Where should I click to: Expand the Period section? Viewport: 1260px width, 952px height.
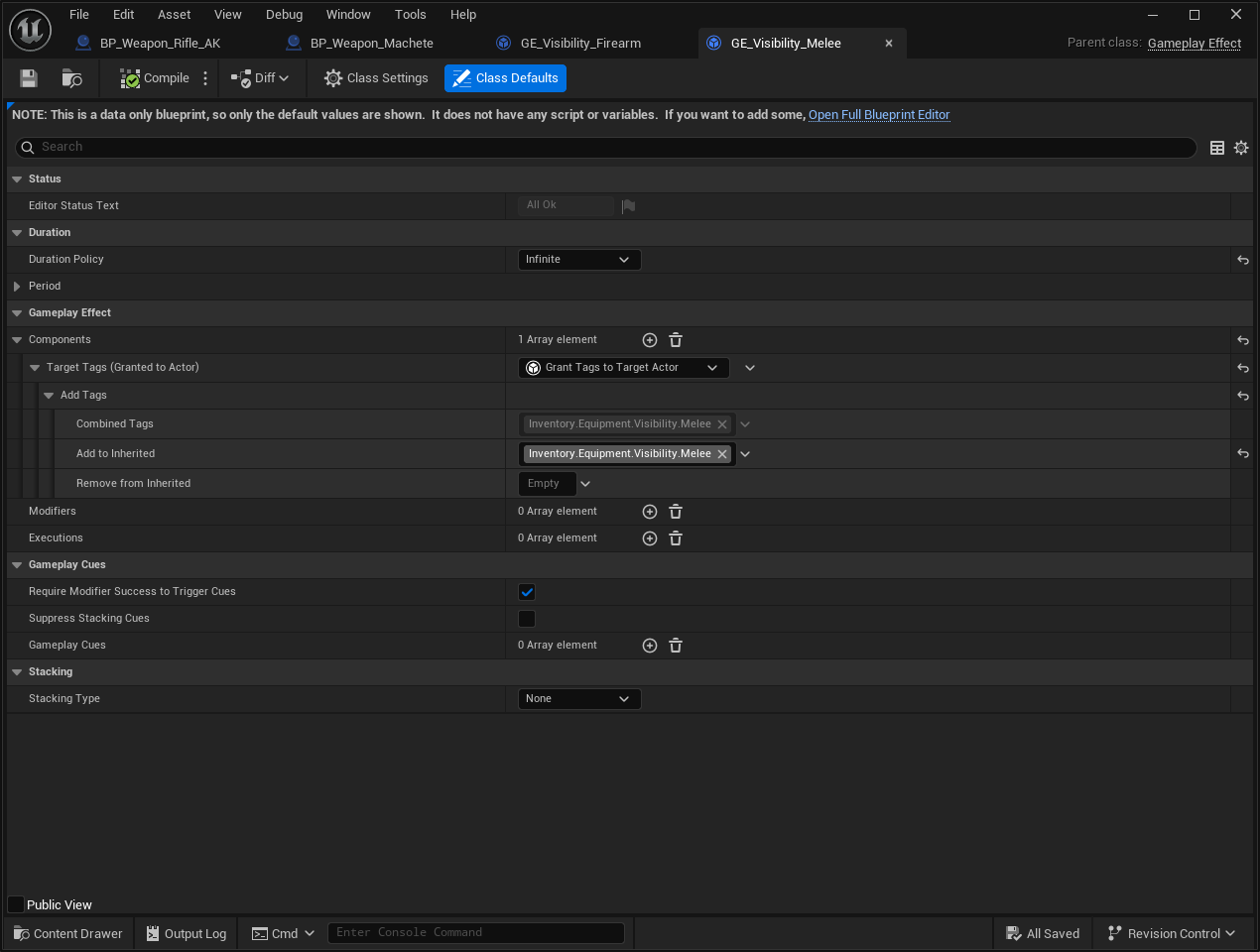(16, 286)
